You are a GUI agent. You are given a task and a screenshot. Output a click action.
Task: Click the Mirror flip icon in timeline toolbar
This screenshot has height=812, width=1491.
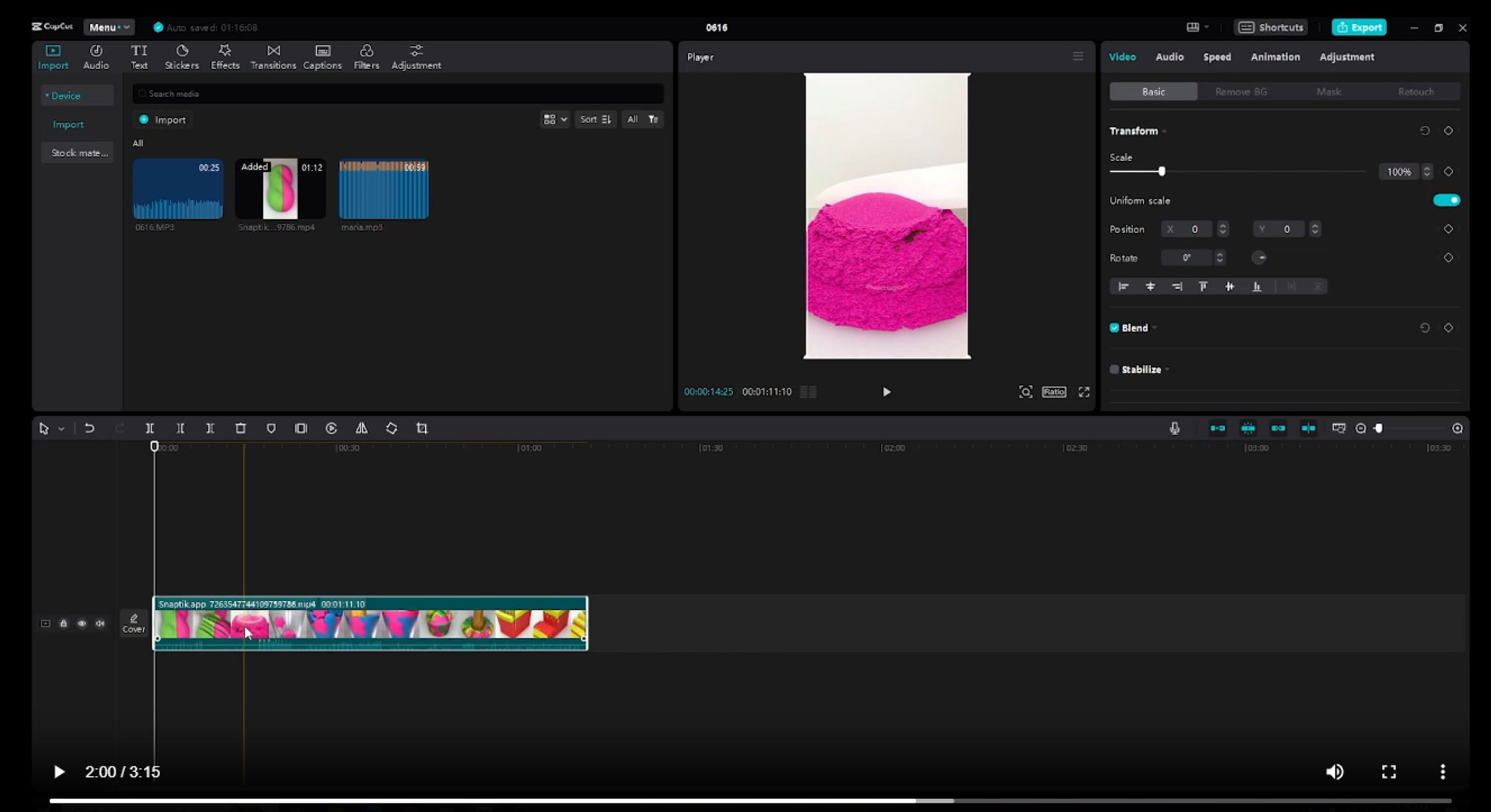[362, 428]
